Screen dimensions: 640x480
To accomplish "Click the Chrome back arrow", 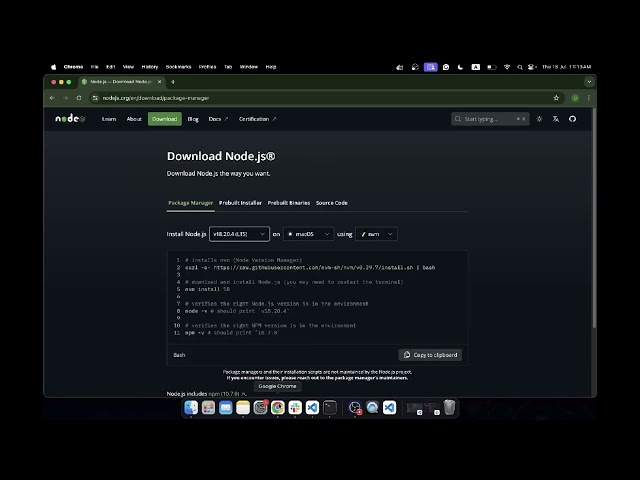I will pos(52,98).
